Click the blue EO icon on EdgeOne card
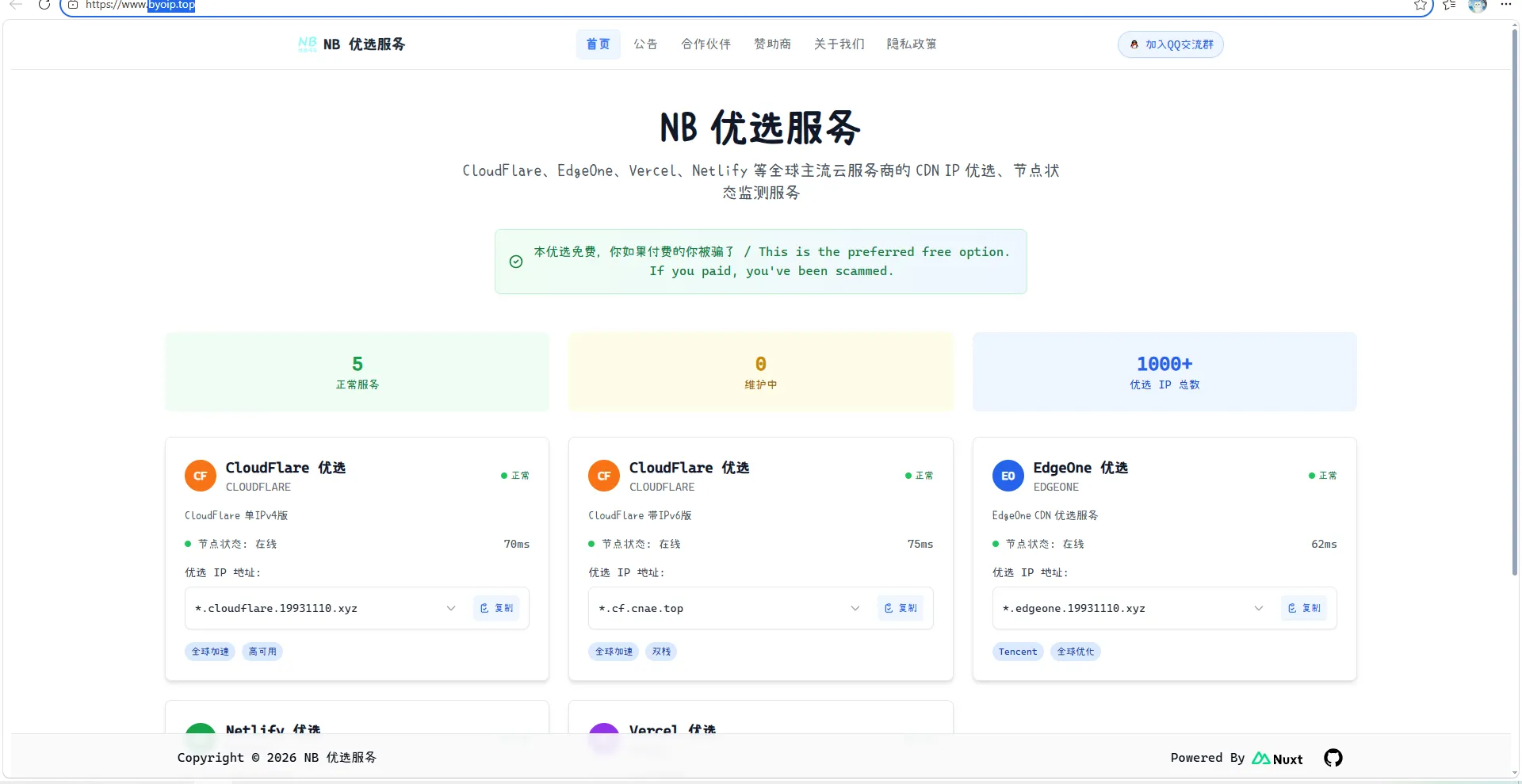The image size is (1522, 784). [x=1008, y=476]
